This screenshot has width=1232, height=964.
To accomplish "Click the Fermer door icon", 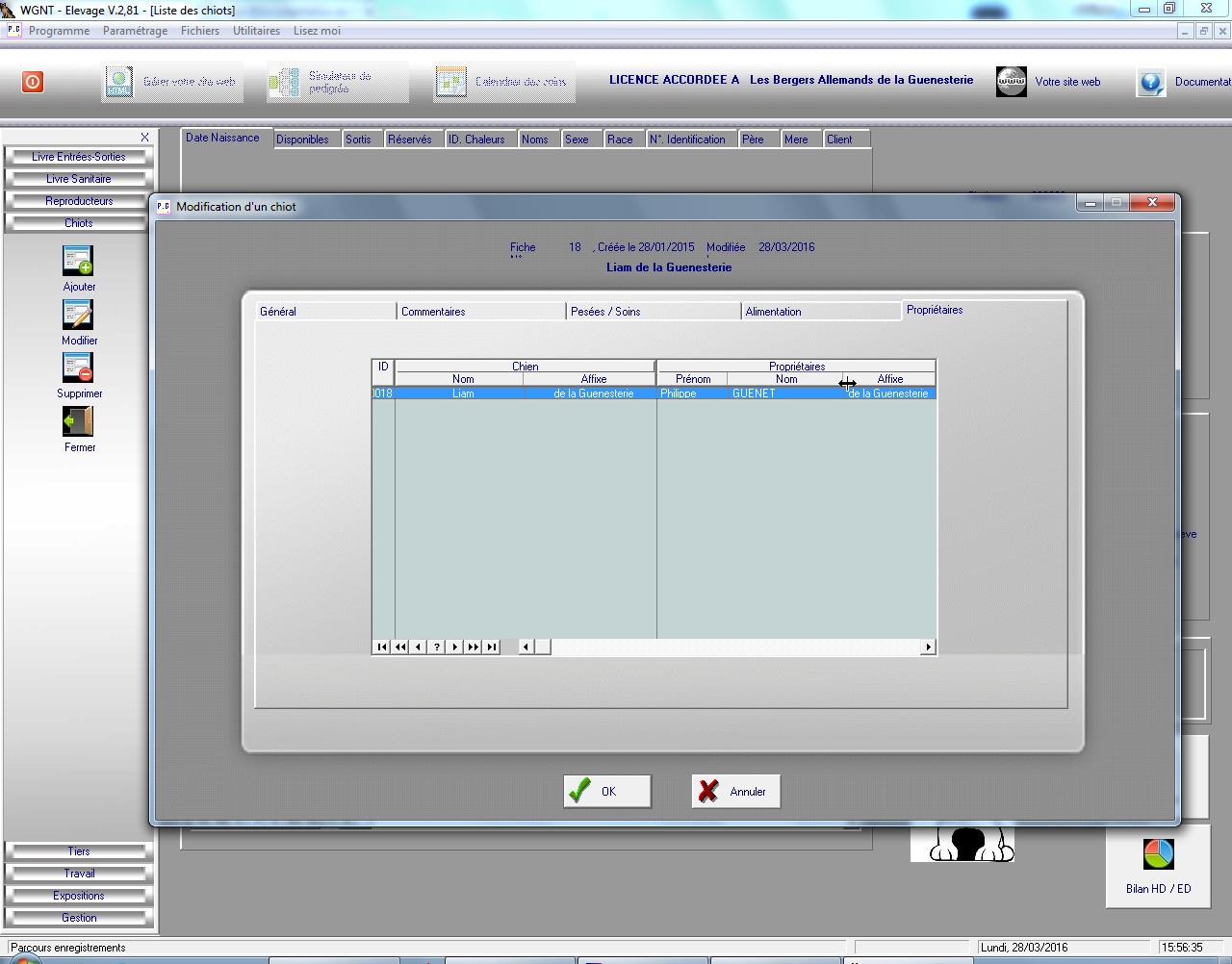I will (78, 422).
